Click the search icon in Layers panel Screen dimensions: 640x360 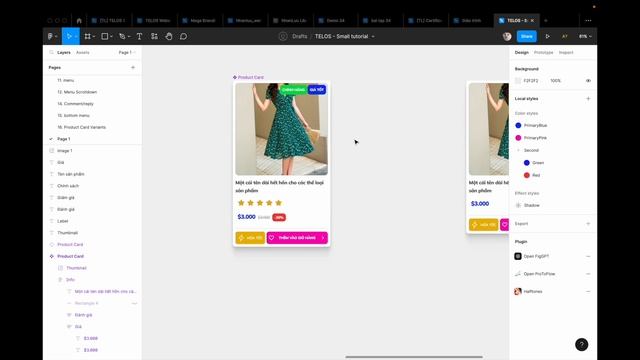[51, 52]
